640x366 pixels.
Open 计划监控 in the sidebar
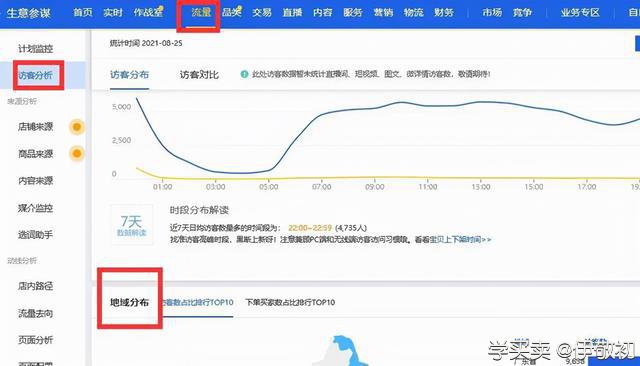(36, 49)
